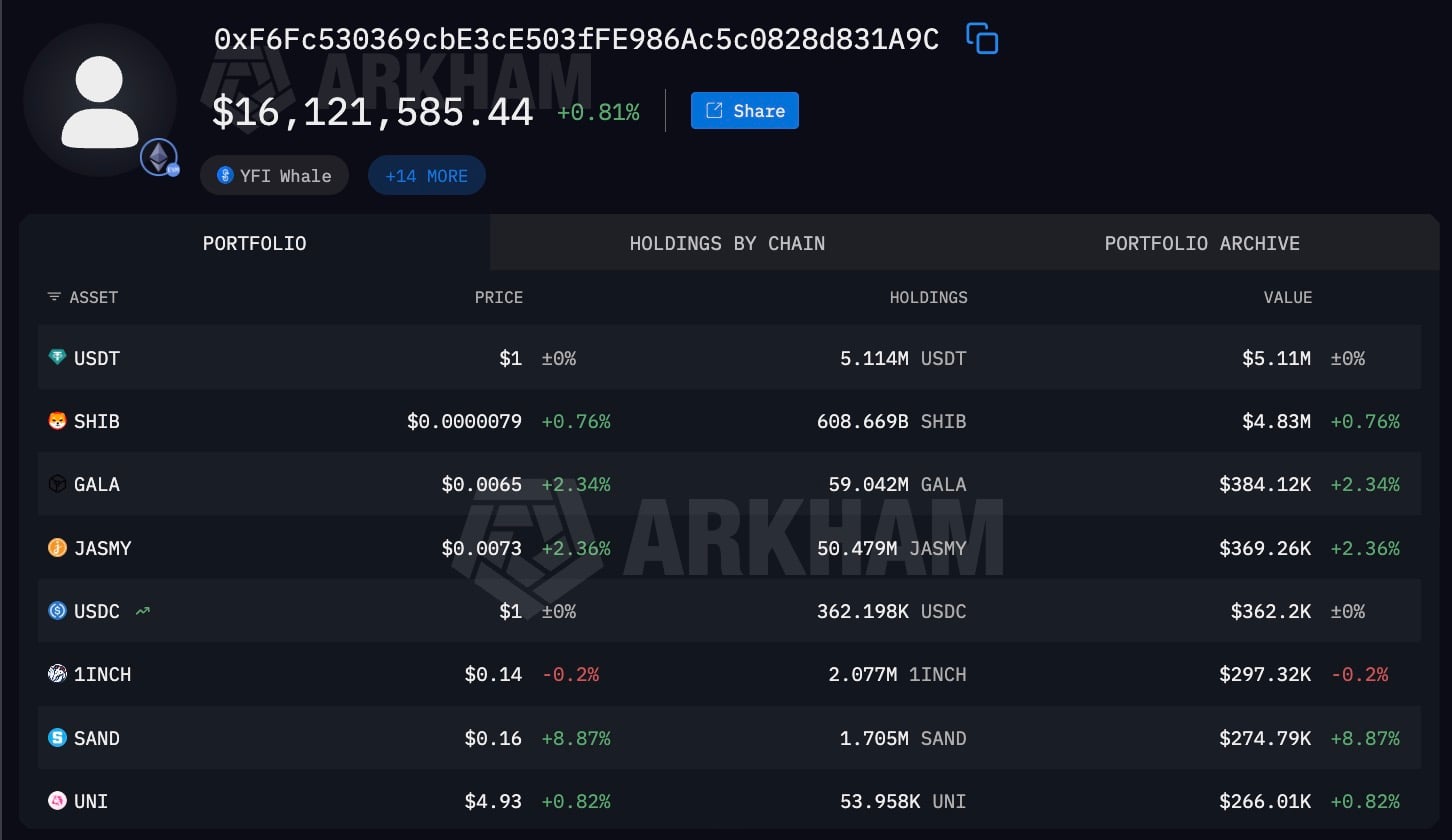The height and width of the screenshot is (840, 1452).
Task: Click the 53.958K UNI holdings cell
Action: (x=904, y=801)
